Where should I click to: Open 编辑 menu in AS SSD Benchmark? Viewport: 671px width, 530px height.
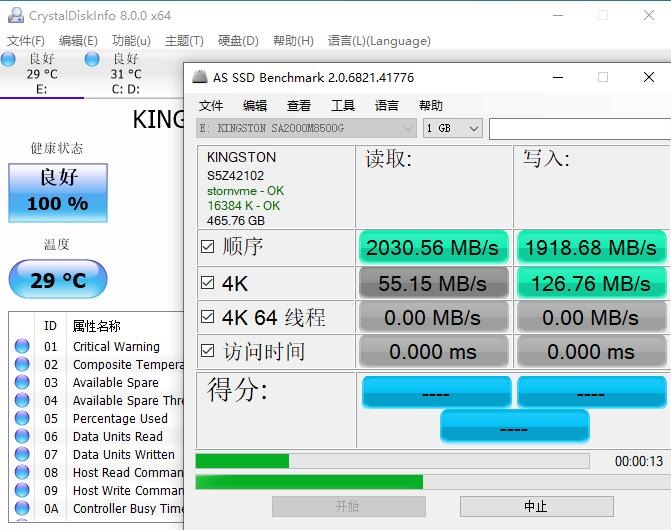tap(255, 105)
